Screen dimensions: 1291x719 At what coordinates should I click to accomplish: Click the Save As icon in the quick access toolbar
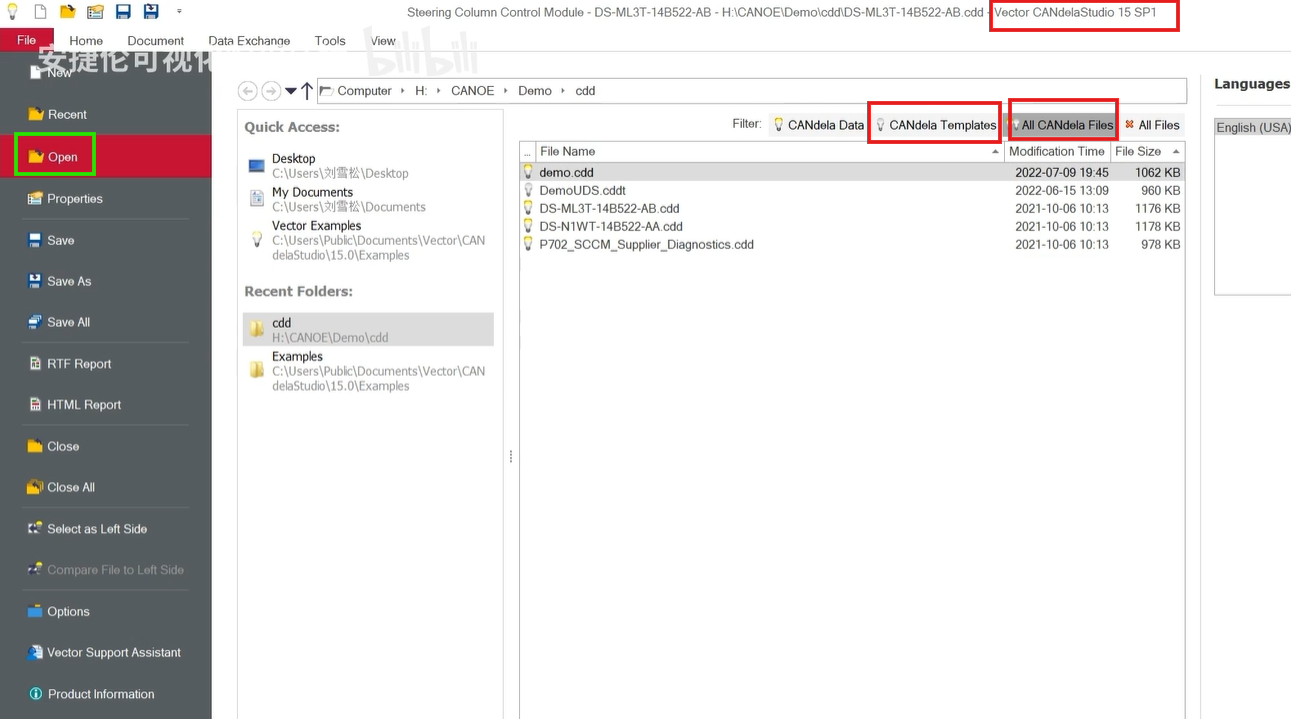151,12
